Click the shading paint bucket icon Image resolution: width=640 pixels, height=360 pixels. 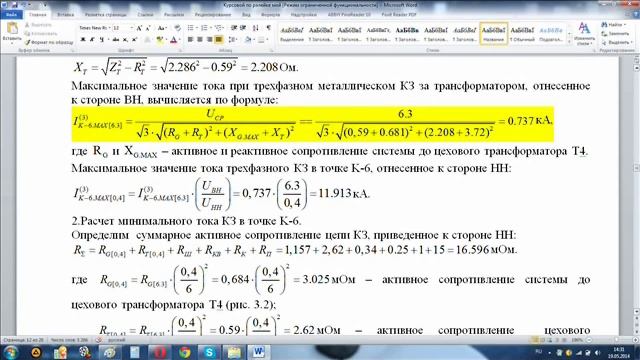tap(248, 40)
